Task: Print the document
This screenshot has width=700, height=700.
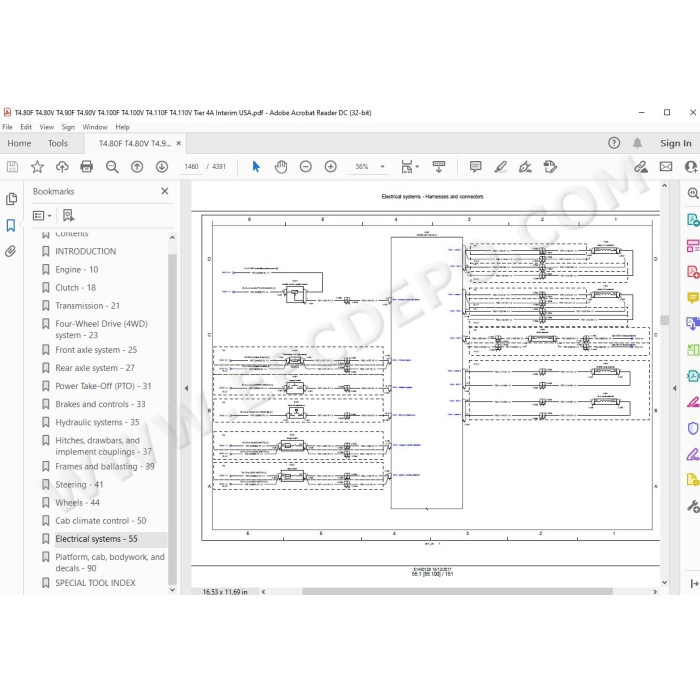Action: (87, 167)
